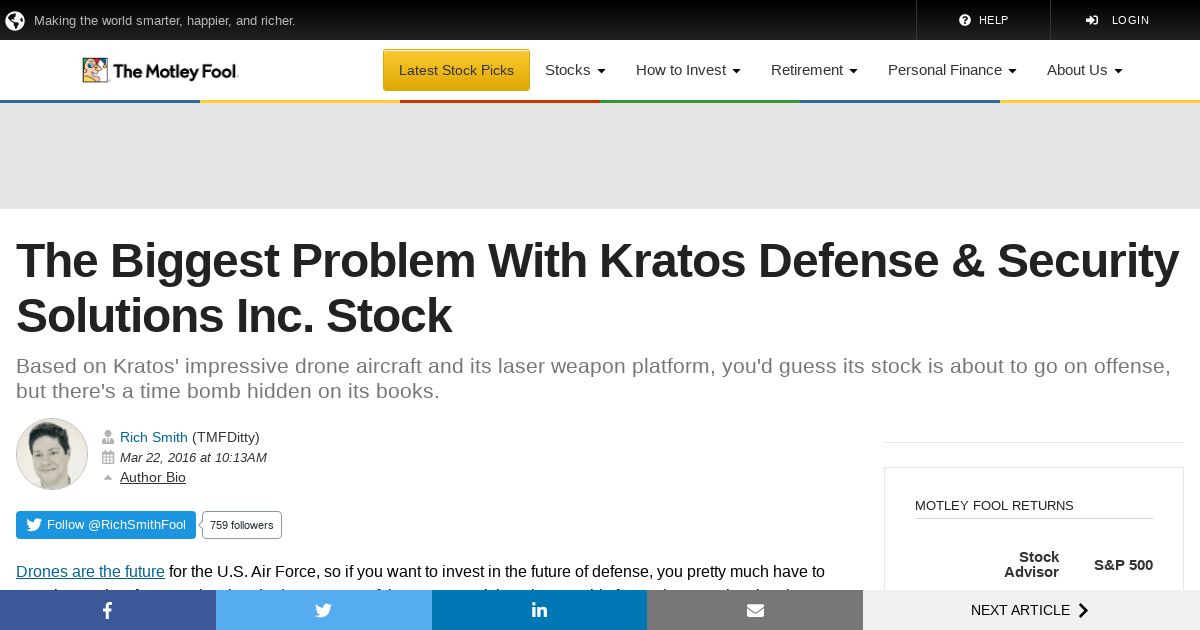Expand the About Us menu
This screenshot has height=630, width=1200.
pos(1084,70)
